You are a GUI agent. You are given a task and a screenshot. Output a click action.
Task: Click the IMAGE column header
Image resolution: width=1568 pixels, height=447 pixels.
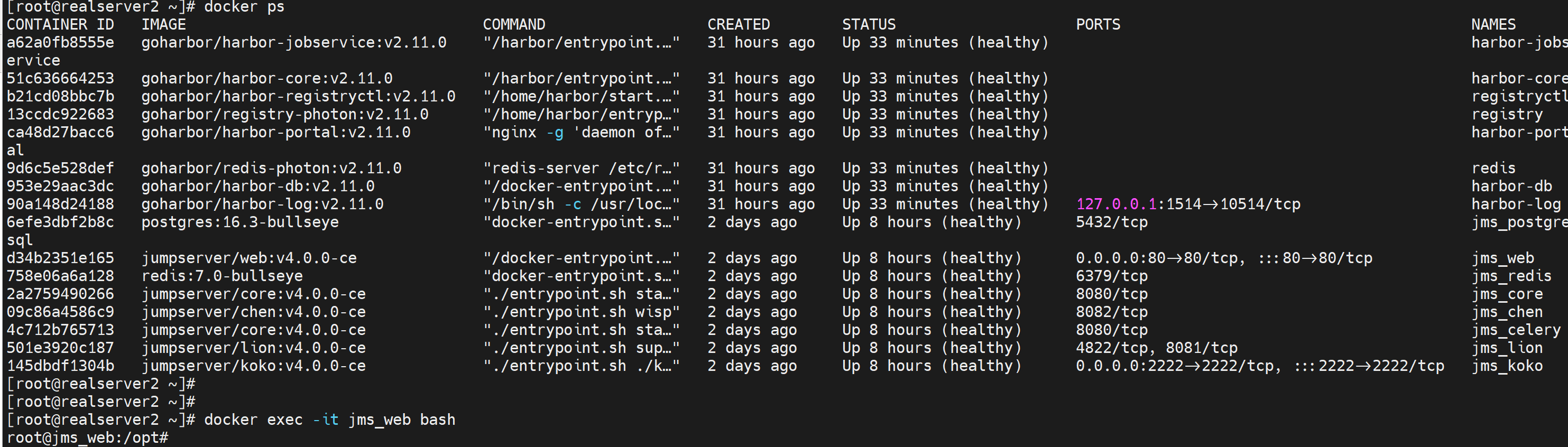163,25
